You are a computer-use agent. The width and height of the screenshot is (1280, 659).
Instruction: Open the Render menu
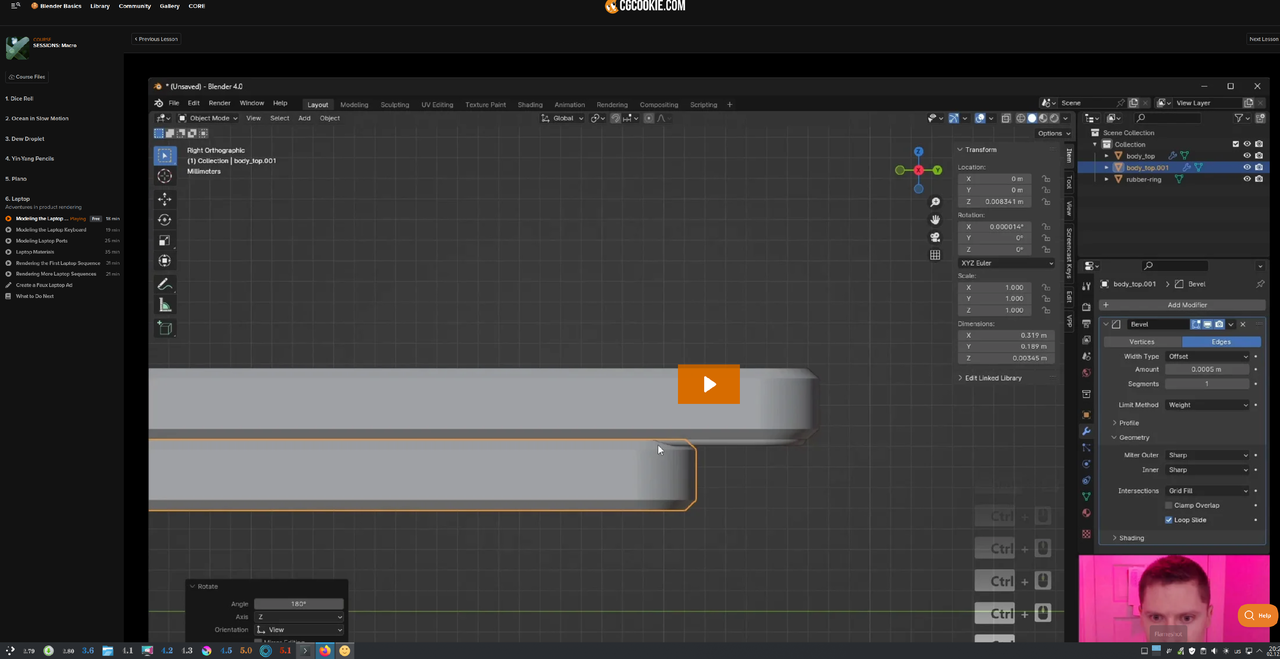219,103
